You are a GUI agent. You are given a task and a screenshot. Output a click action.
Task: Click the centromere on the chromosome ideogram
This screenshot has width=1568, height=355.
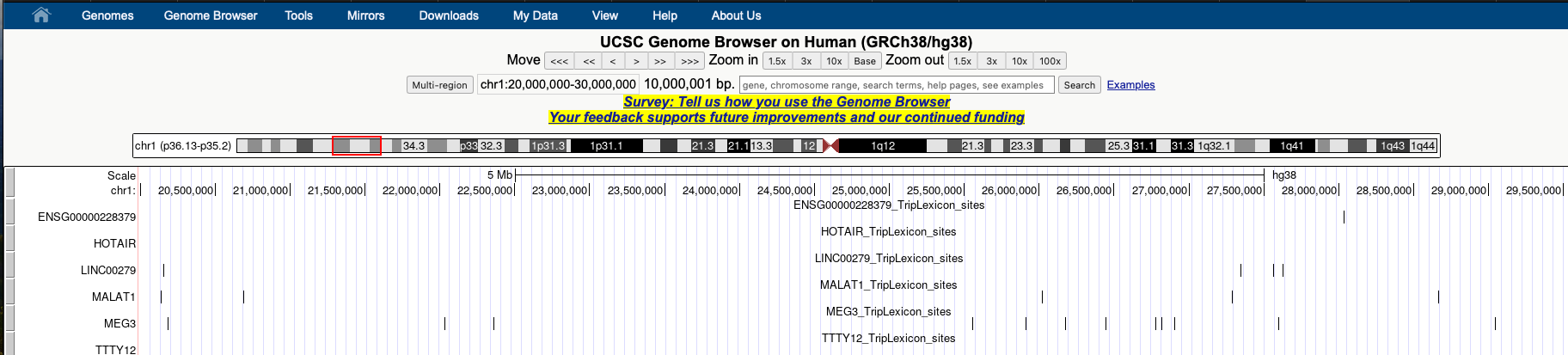[x=830, y=146]
